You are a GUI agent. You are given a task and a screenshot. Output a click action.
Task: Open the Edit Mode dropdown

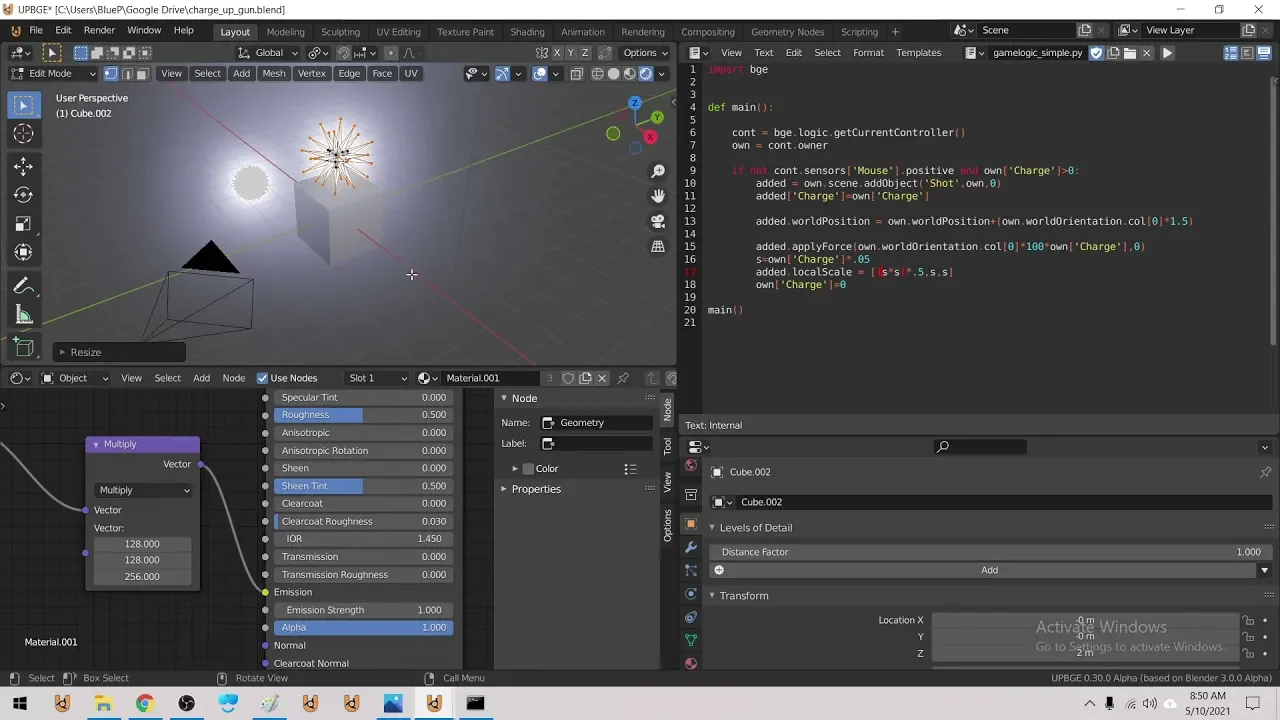point(54,74)
